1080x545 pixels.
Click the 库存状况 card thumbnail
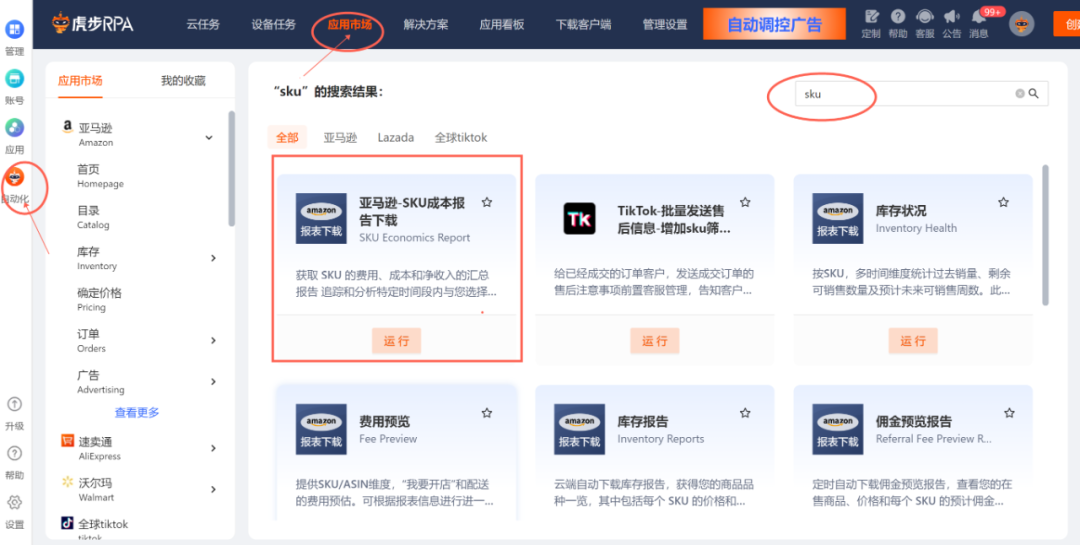838,218
